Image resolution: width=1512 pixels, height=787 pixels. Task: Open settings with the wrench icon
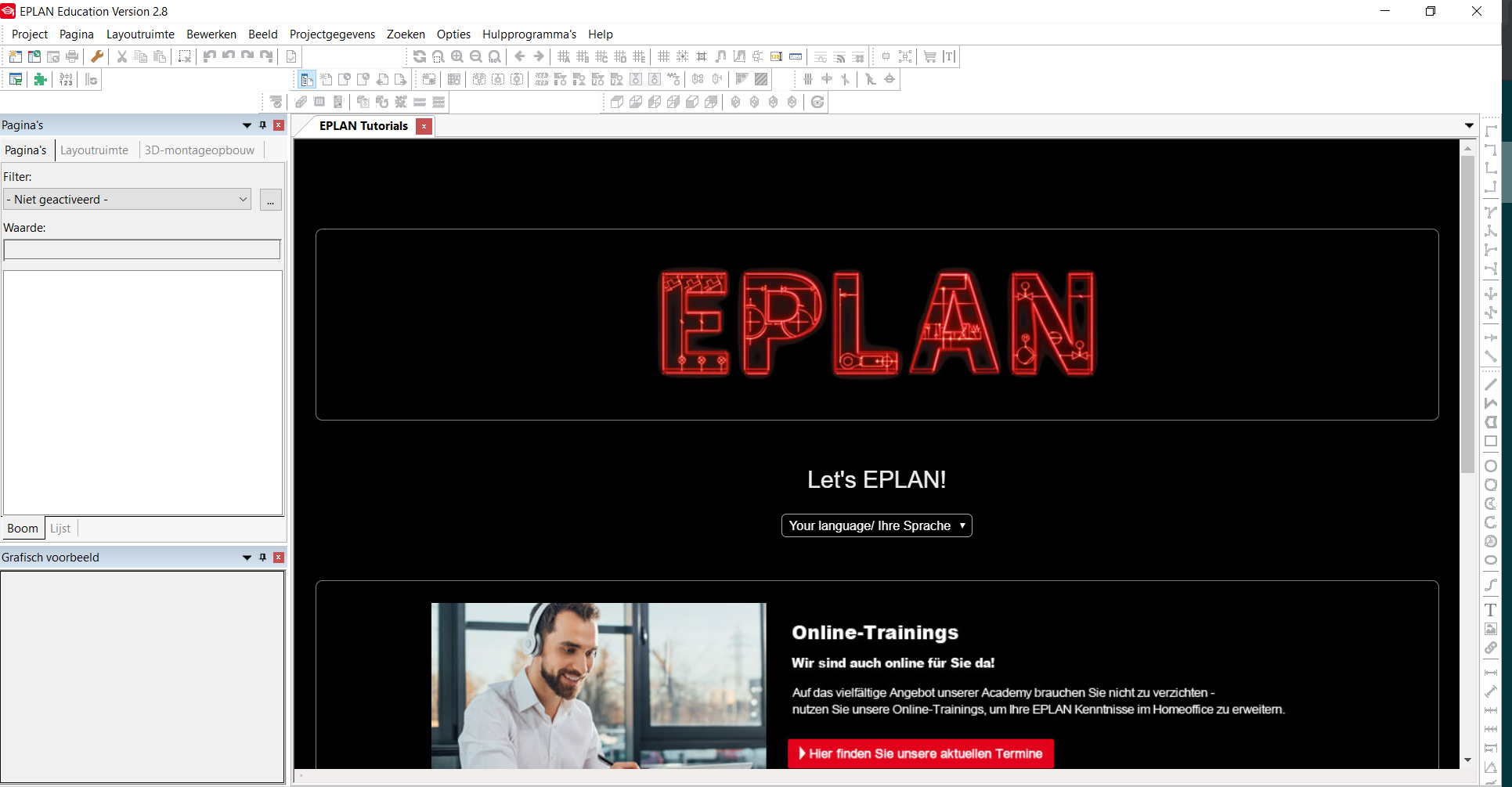97,56
